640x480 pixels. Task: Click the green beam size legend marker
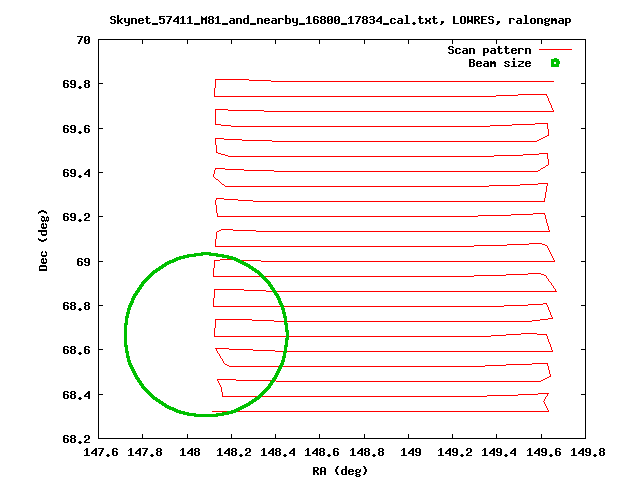(555, 63)
